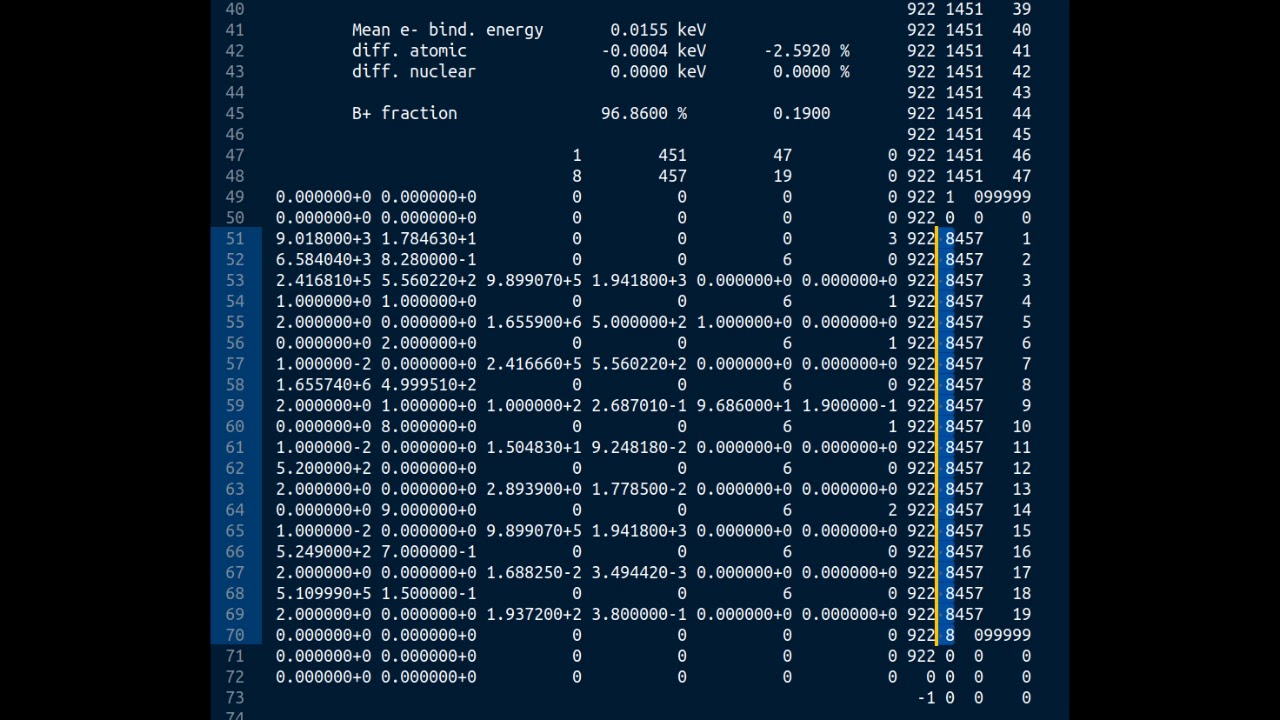Click the value 1.504830+1
The height and width of the screenshot is (720, 1280).
pyautogui.click(x=534, y=448)
